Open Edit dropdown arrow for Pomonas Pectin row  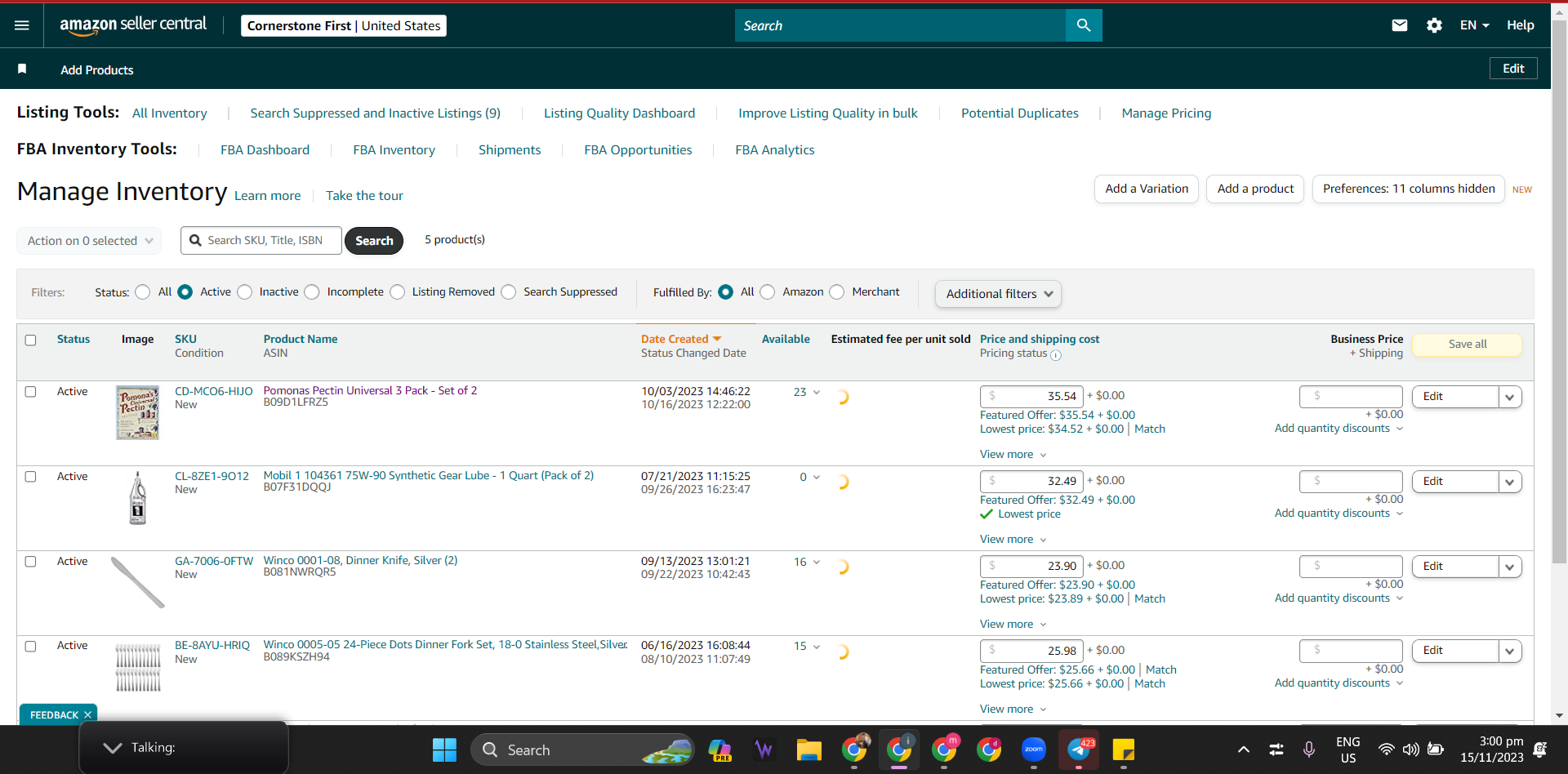[1510, 397]
